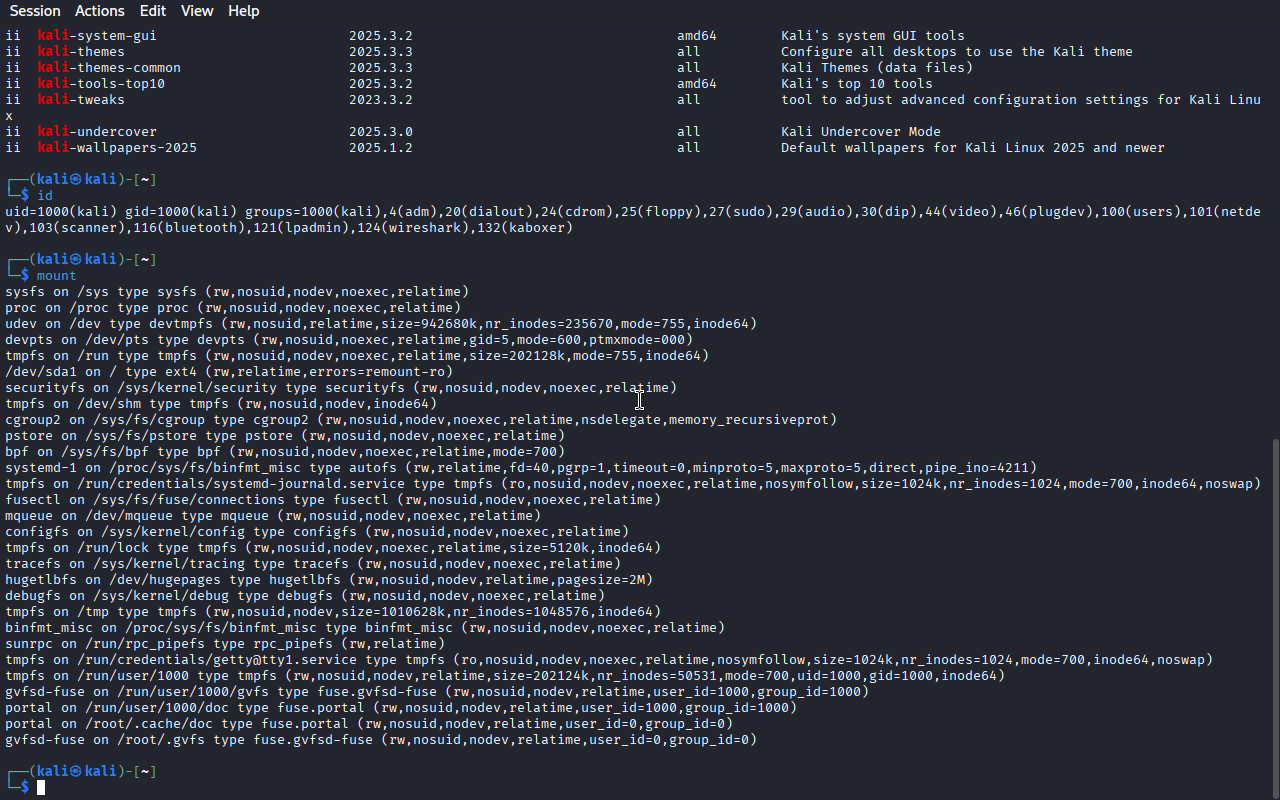Open the Actions menu
The width and height of the screenshot is (1280, 800).
coord(100,11)
